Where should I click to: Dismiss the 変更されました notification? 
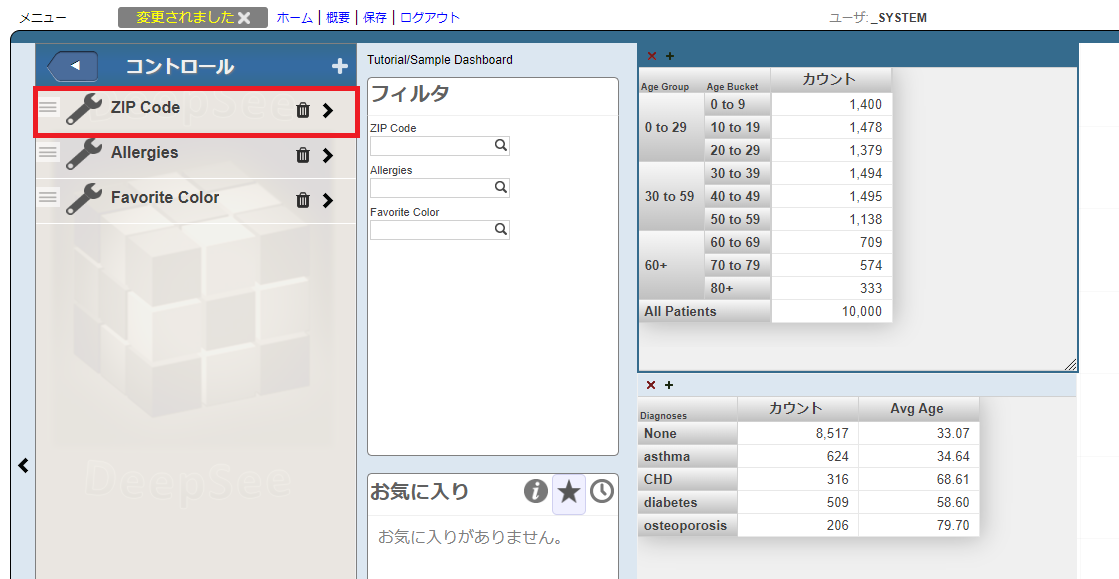pyautogui.click(x=244, y=18)
